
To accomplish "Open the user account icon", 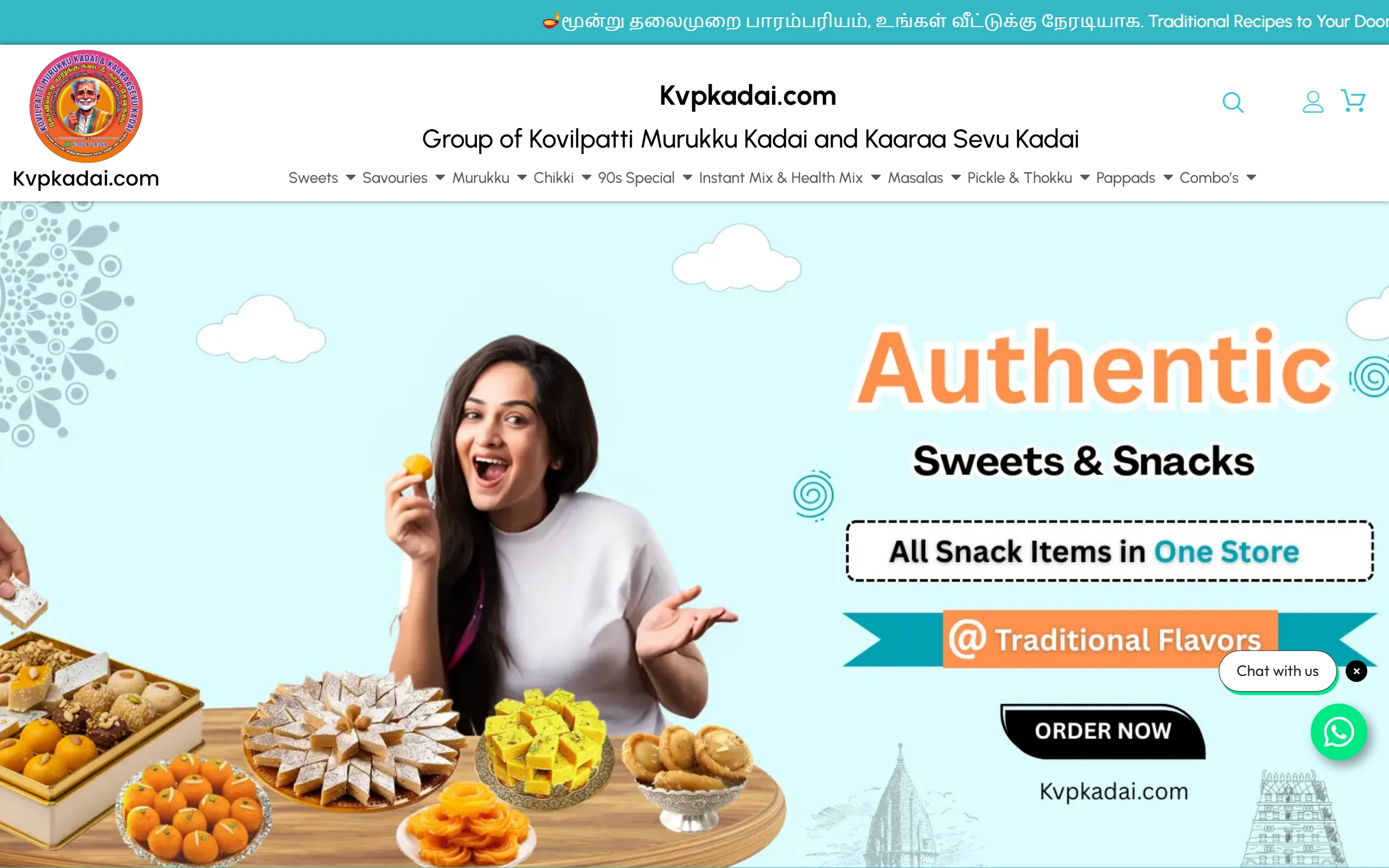I will 1312,102.
